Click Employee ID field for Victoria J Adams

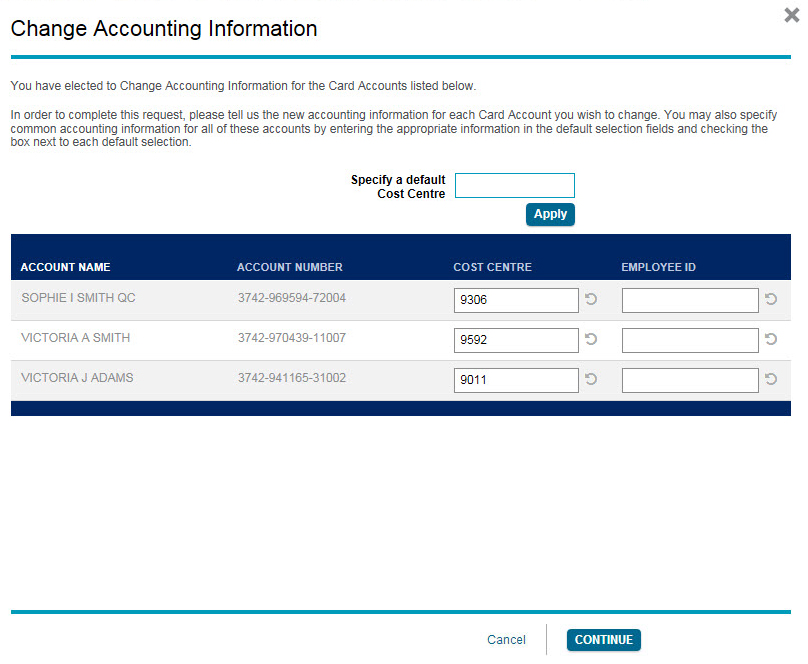tap(690, 380)
